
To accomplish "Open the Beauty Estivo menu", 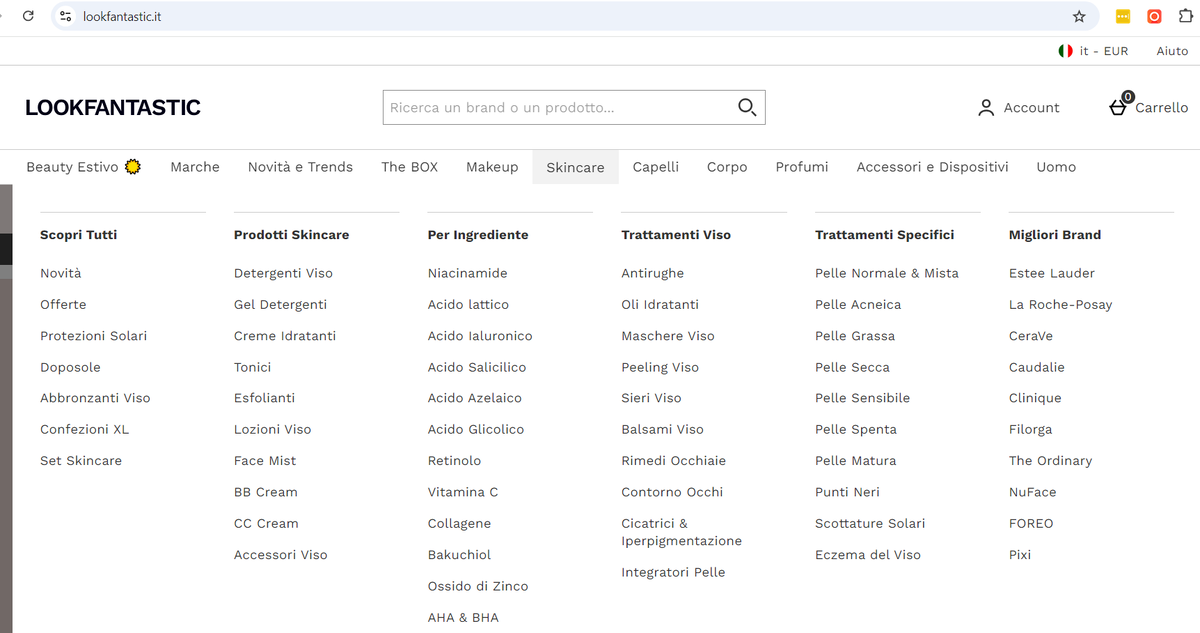I will click(x=84, y=167).
